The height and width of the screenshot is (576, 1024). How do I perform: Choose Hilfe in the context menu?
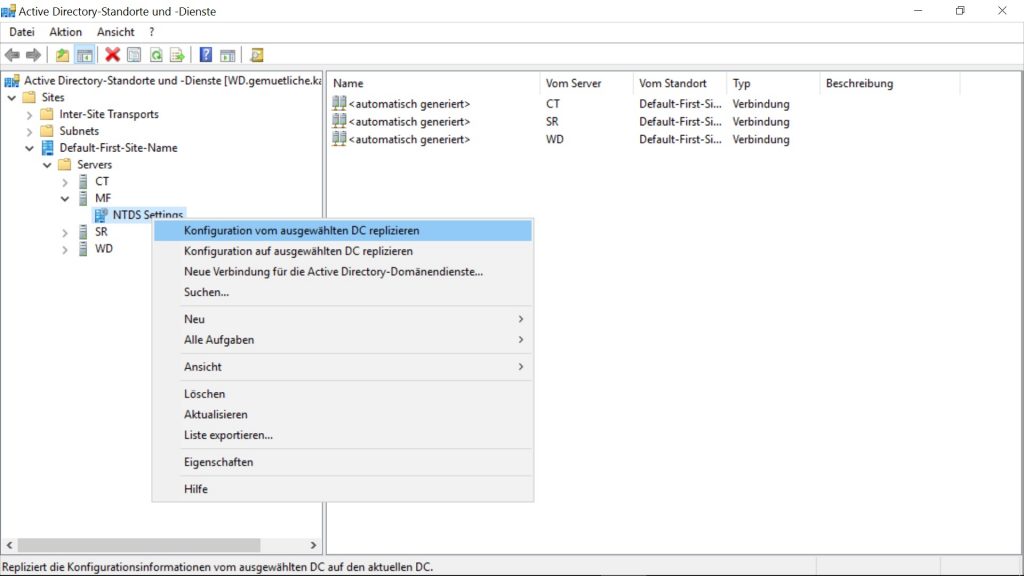click(343, 489)
